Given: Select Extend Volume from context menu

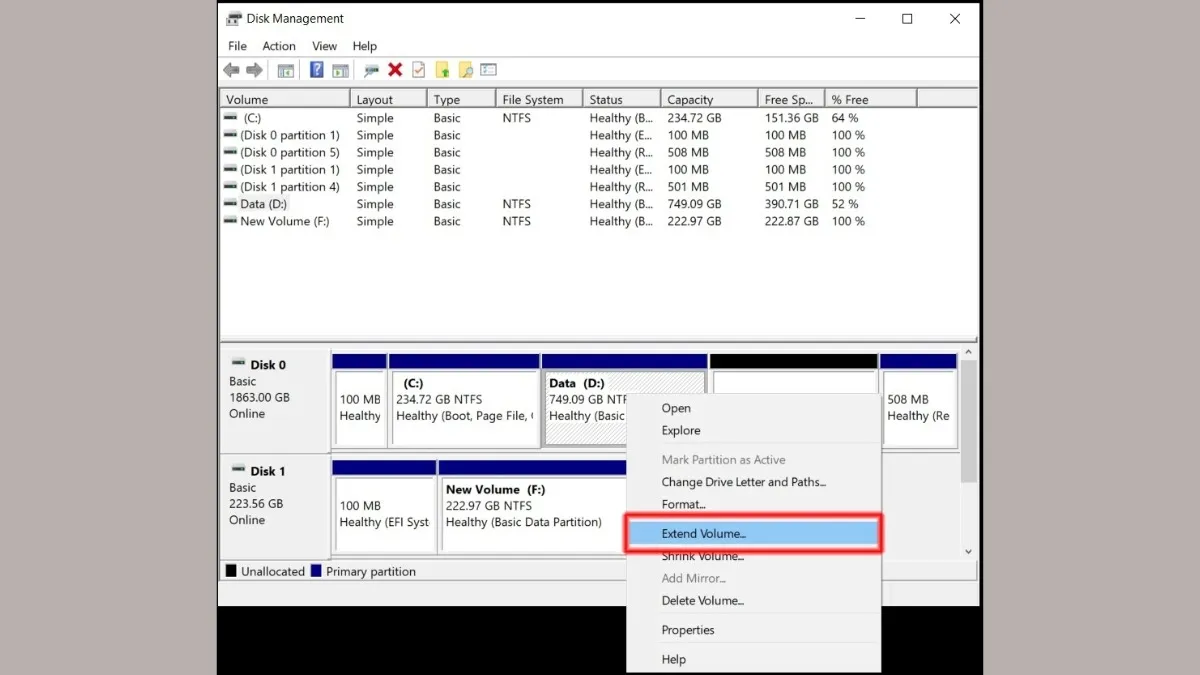Looking at the screenshot, I should coord(703,534).
